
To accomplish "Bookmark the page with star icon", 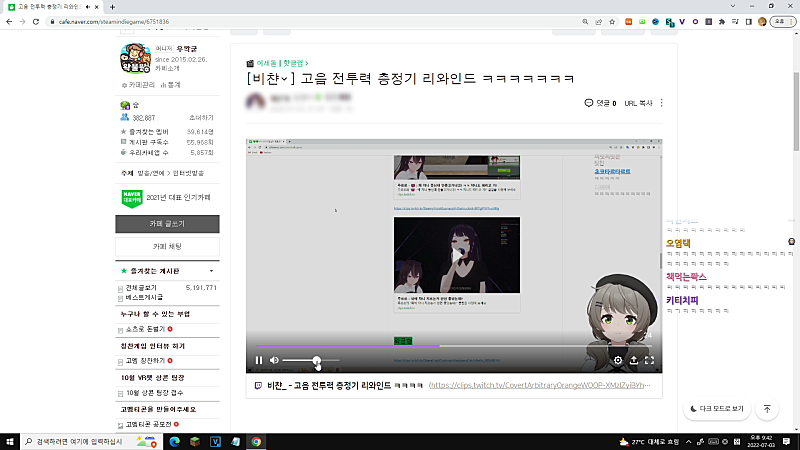I will 612,22.
